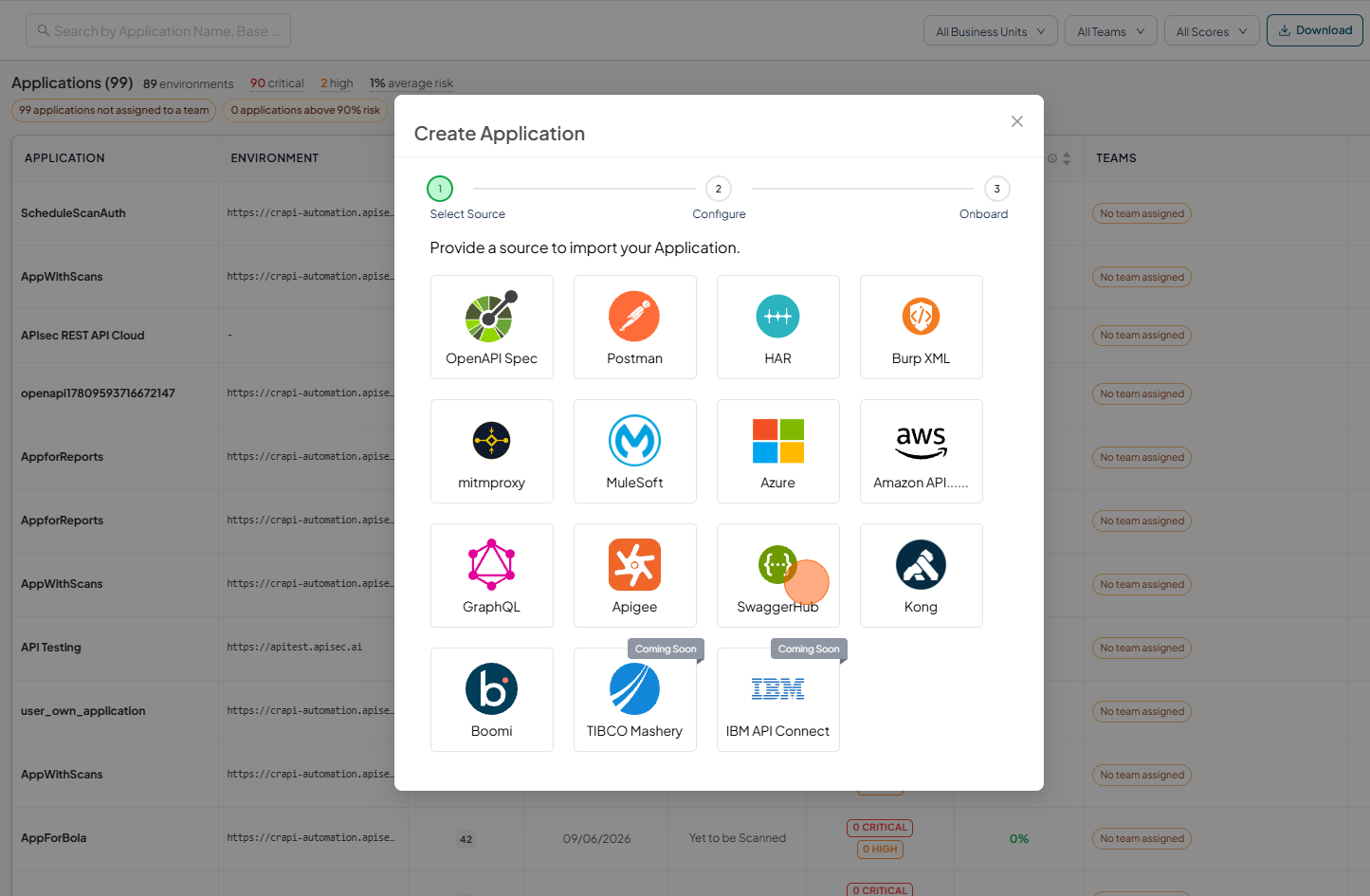
Task: Open the ScheduleScanAuth application row
Action: click(73, 213)
